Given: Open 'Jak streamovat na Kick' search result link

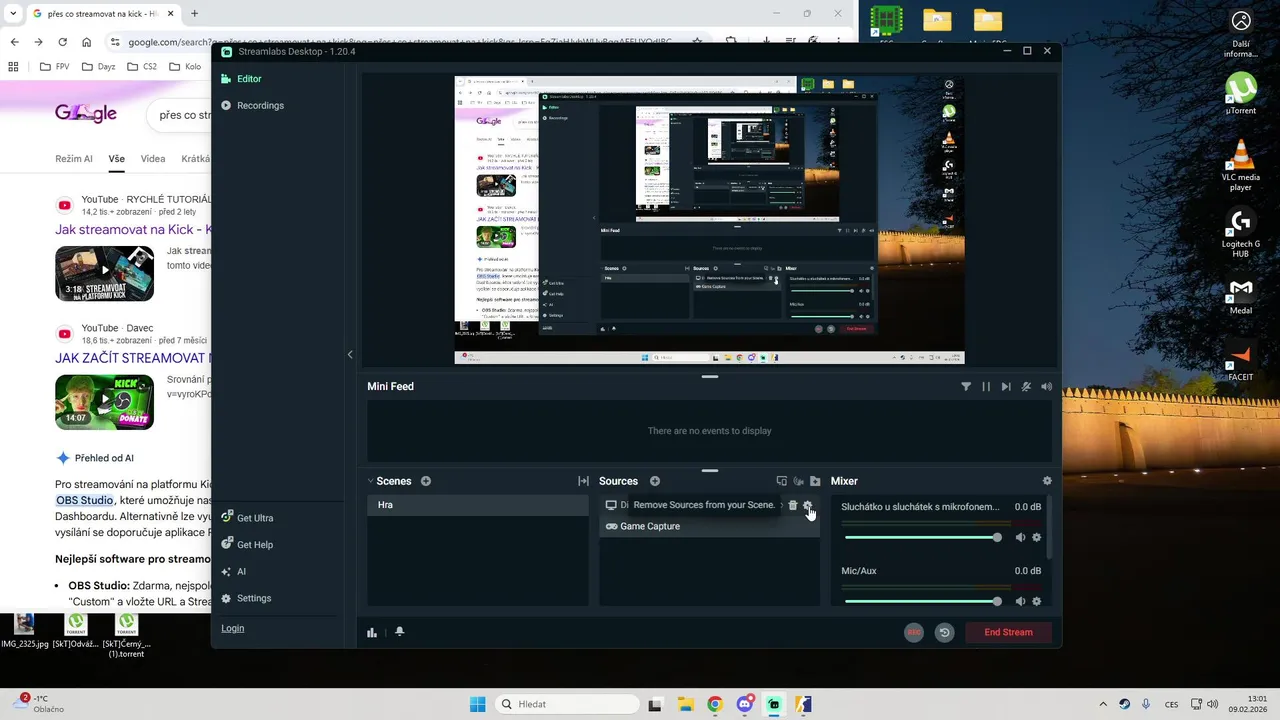Looking at the screenshot, I should [x=133, y=229].
